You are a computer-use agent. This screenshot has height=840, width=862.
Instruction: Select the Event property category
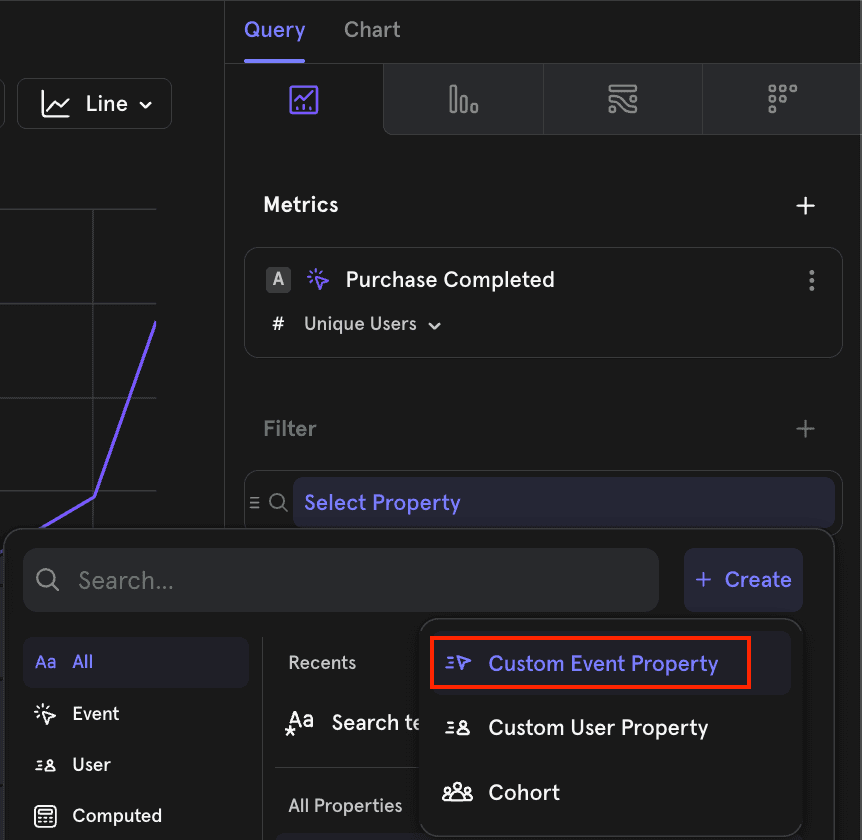tap(95, 714)
